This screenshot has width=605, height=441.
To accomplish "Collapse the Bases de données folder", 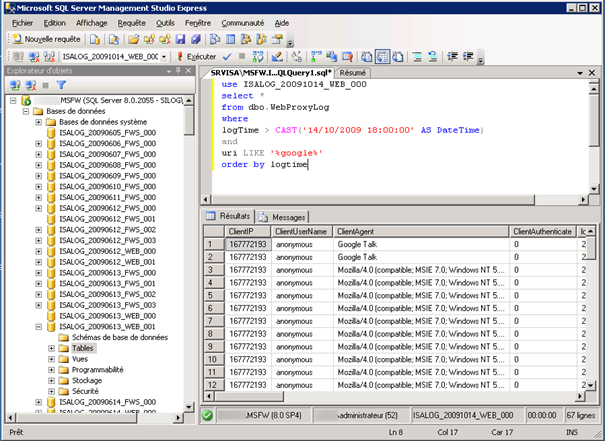I will click(x=26, y=111).
